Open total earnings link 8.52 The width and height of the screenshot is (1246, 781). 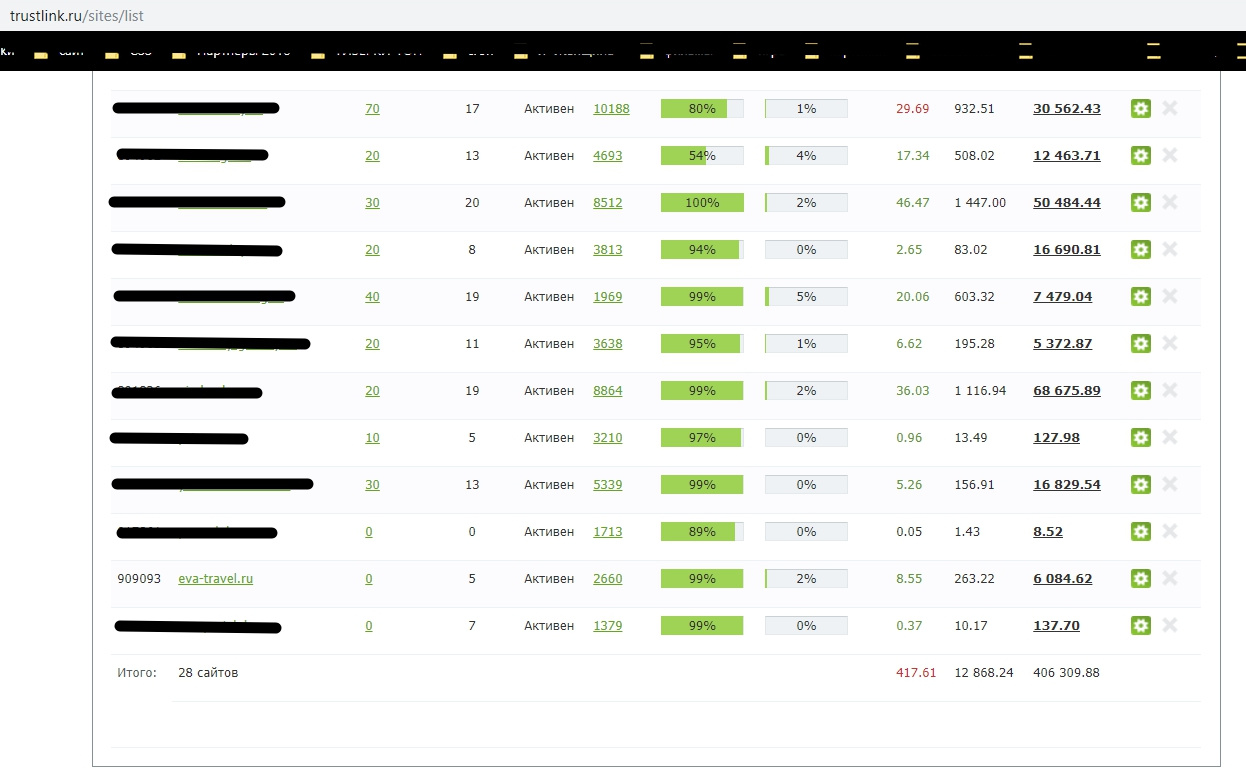tap(1048, 532)
